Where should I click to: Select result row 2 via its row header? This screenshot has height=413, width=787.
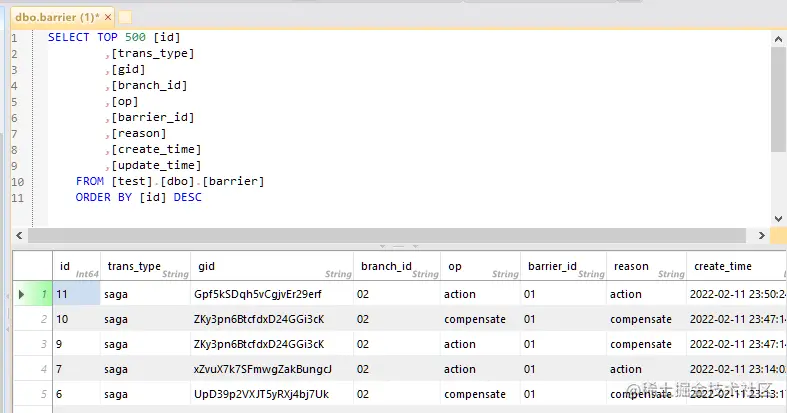pos(33,319)
